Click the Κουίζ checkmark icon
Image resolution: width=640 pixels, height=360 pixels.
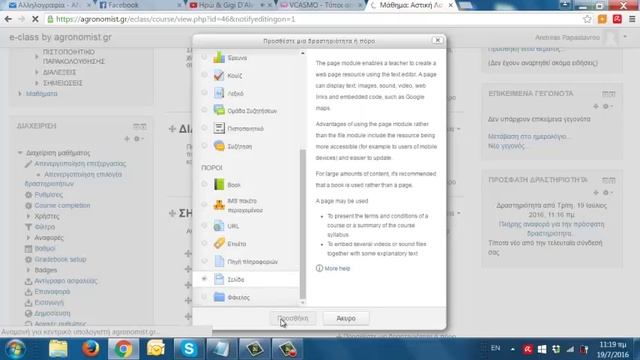tap(219, 76)
